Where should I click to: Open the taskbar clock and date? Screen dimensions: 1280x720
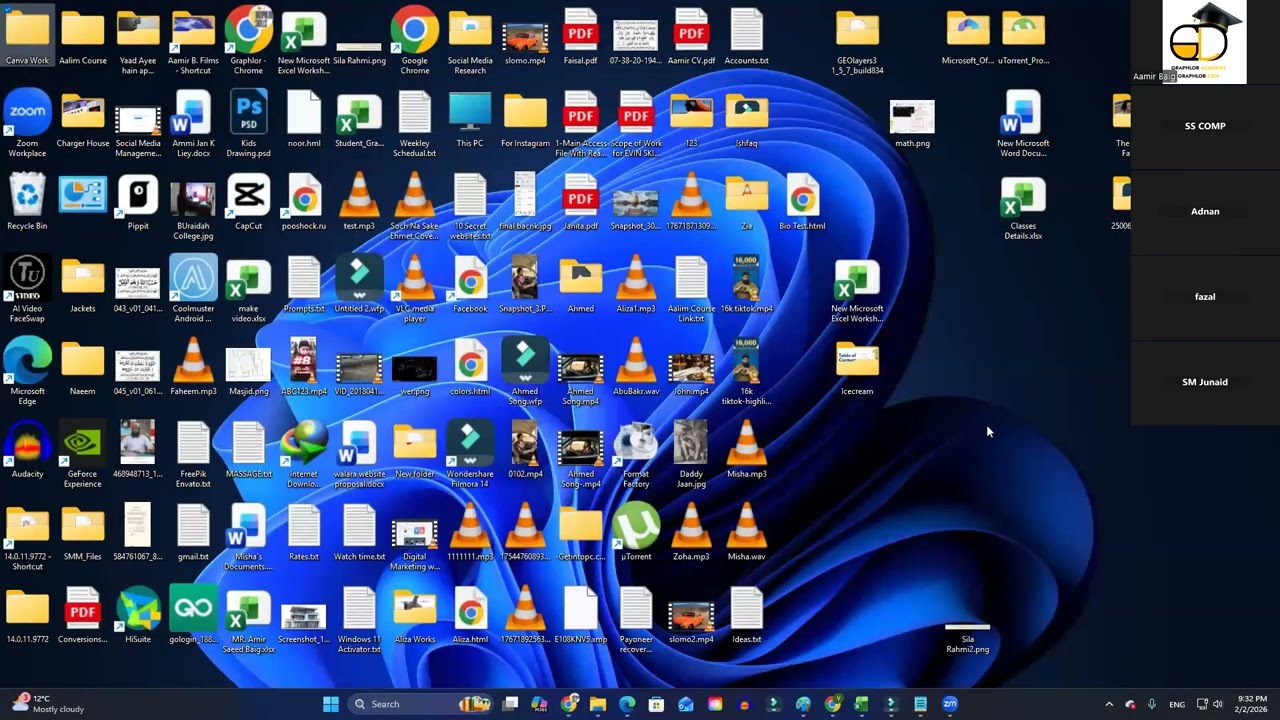(x=1252, y=704)
